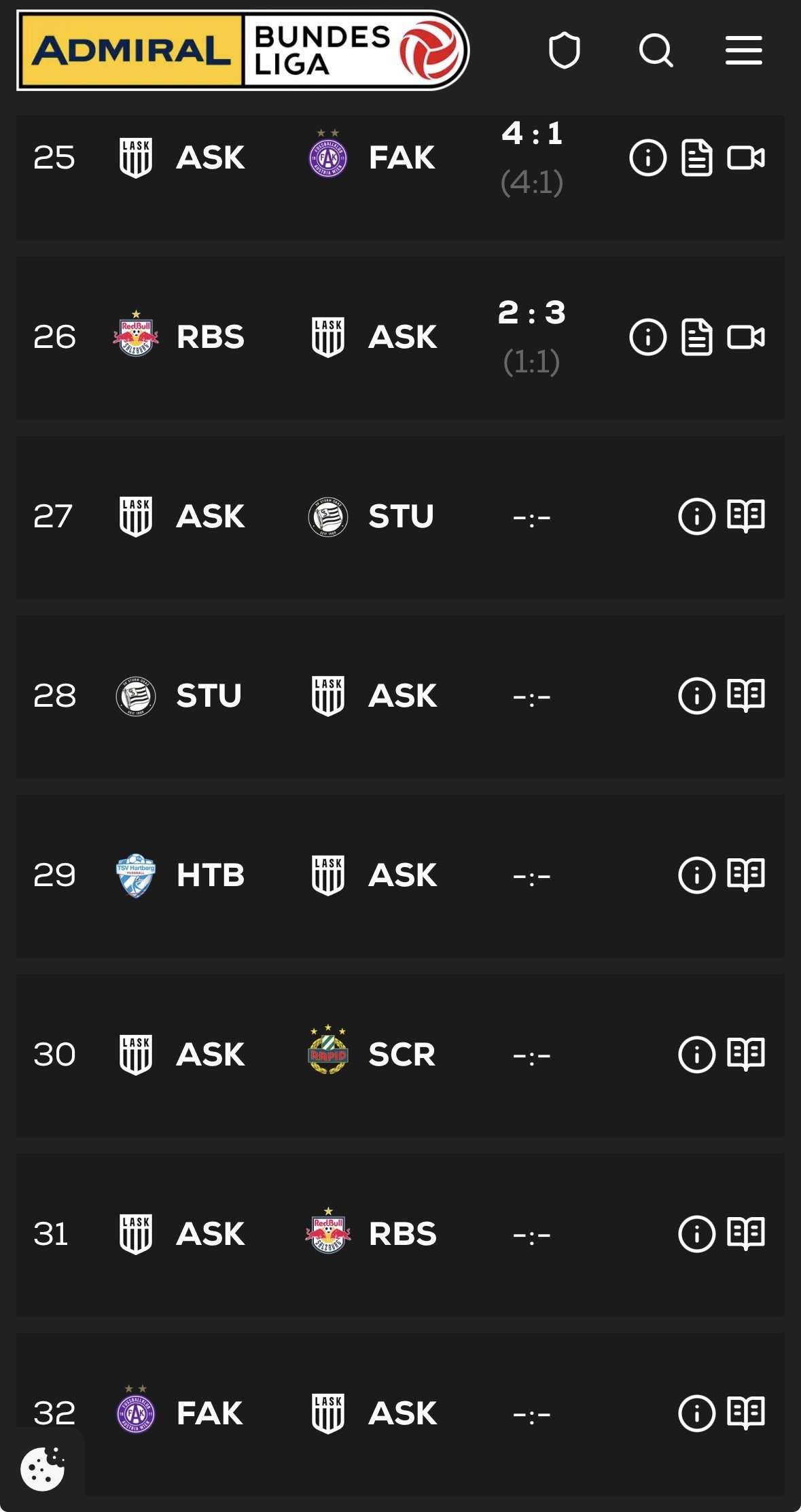This screenshot has width=801, height=1512.
Task: View match report for round 25
Action: pos(697,158)
